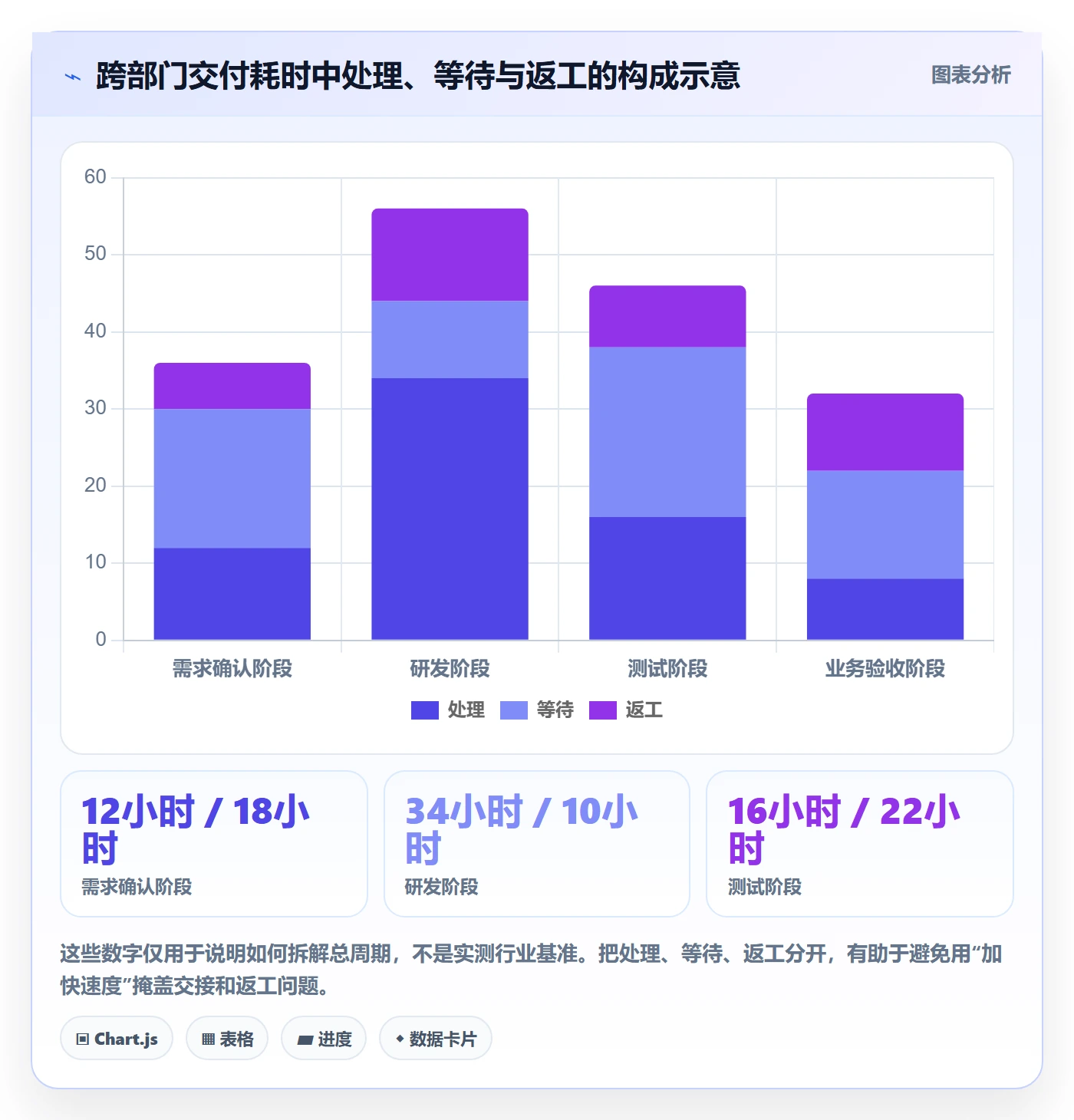Image resolution: width=1074 pixels, height=1120 pixels.
Task: Click the 处理 legend label
Action: 466,710
